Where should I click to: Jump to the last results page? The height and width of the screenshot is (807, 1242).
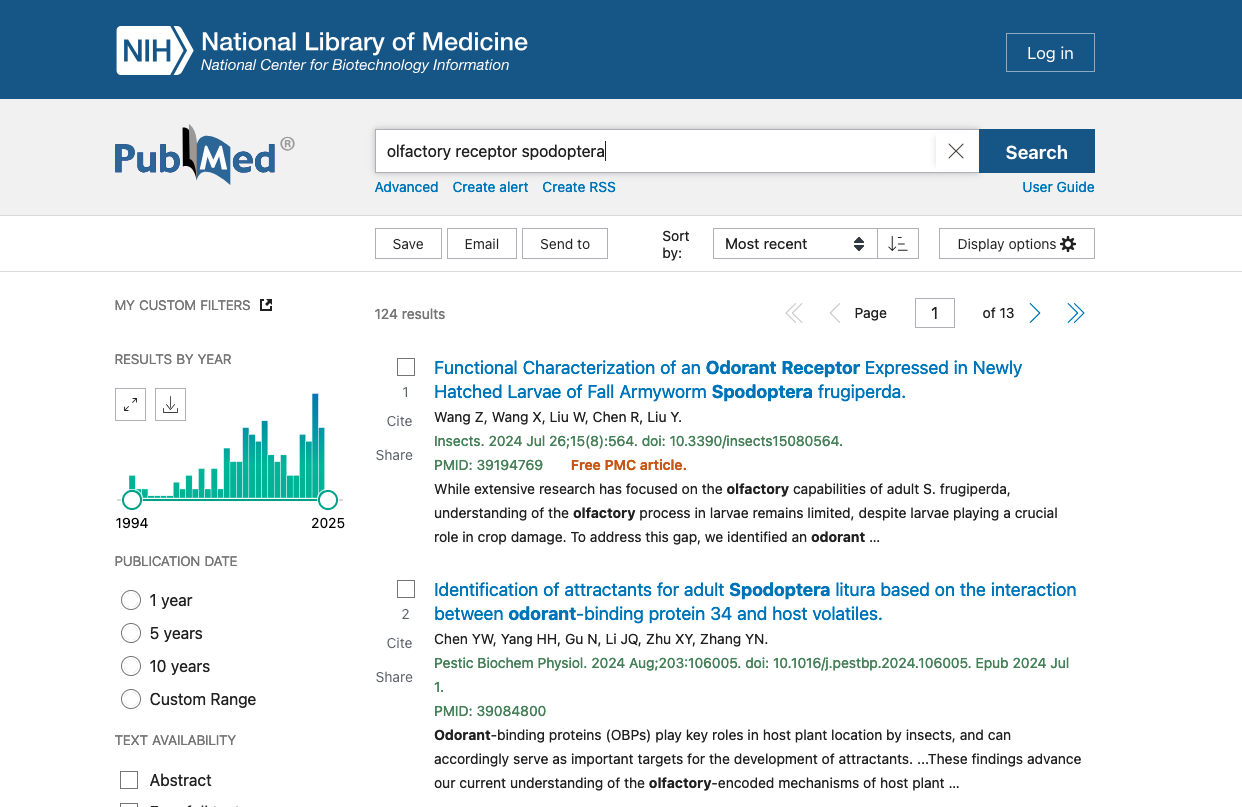(x=1075, y=314)
